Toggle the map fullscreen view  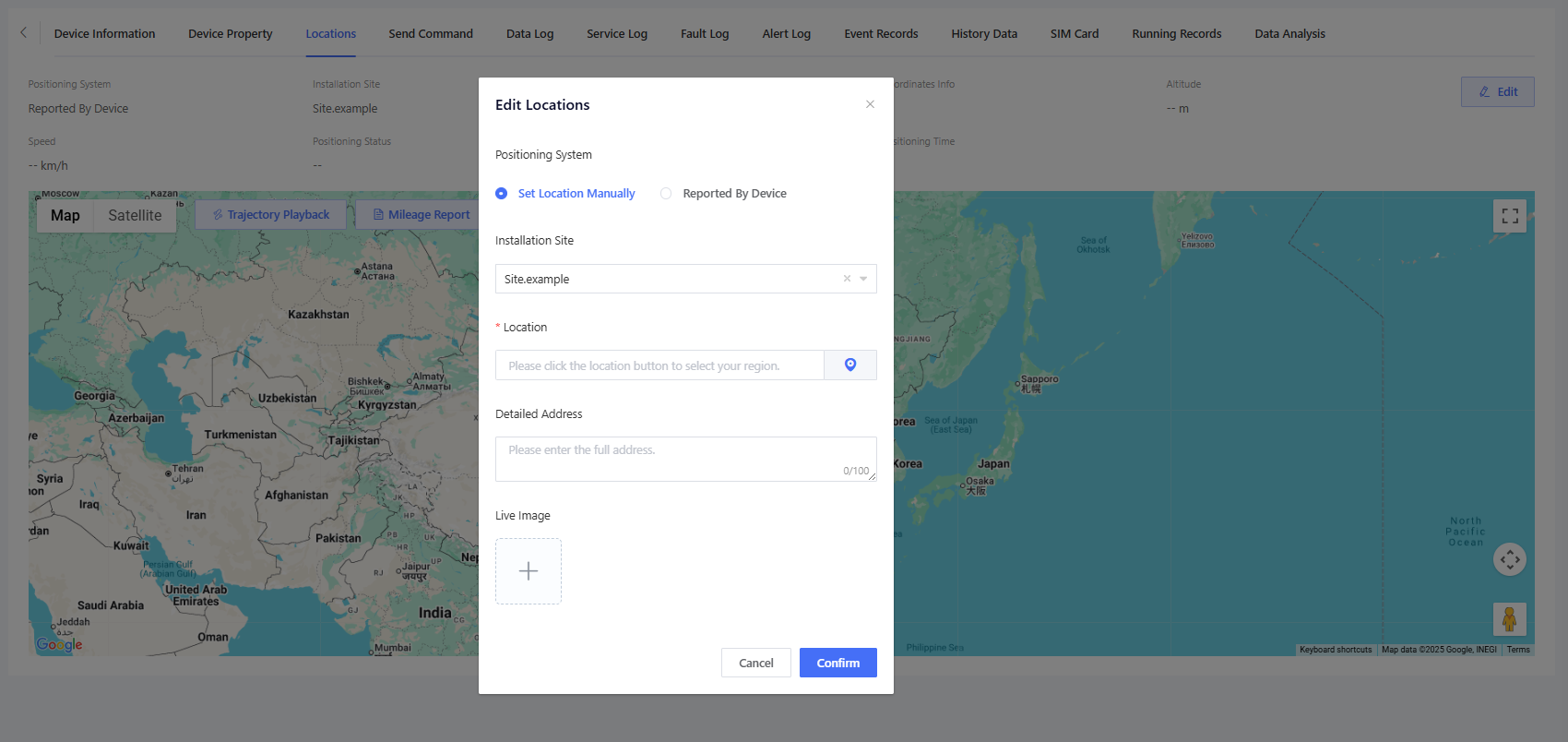pos(1509,216)
